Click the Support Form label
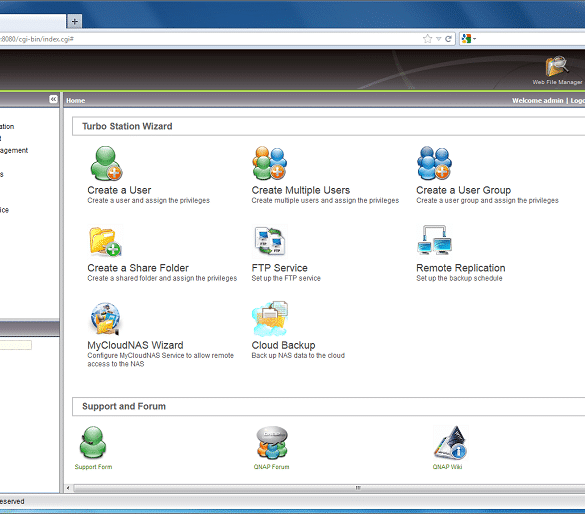Viewport: 585px width, 514px height. click(93, 467)
